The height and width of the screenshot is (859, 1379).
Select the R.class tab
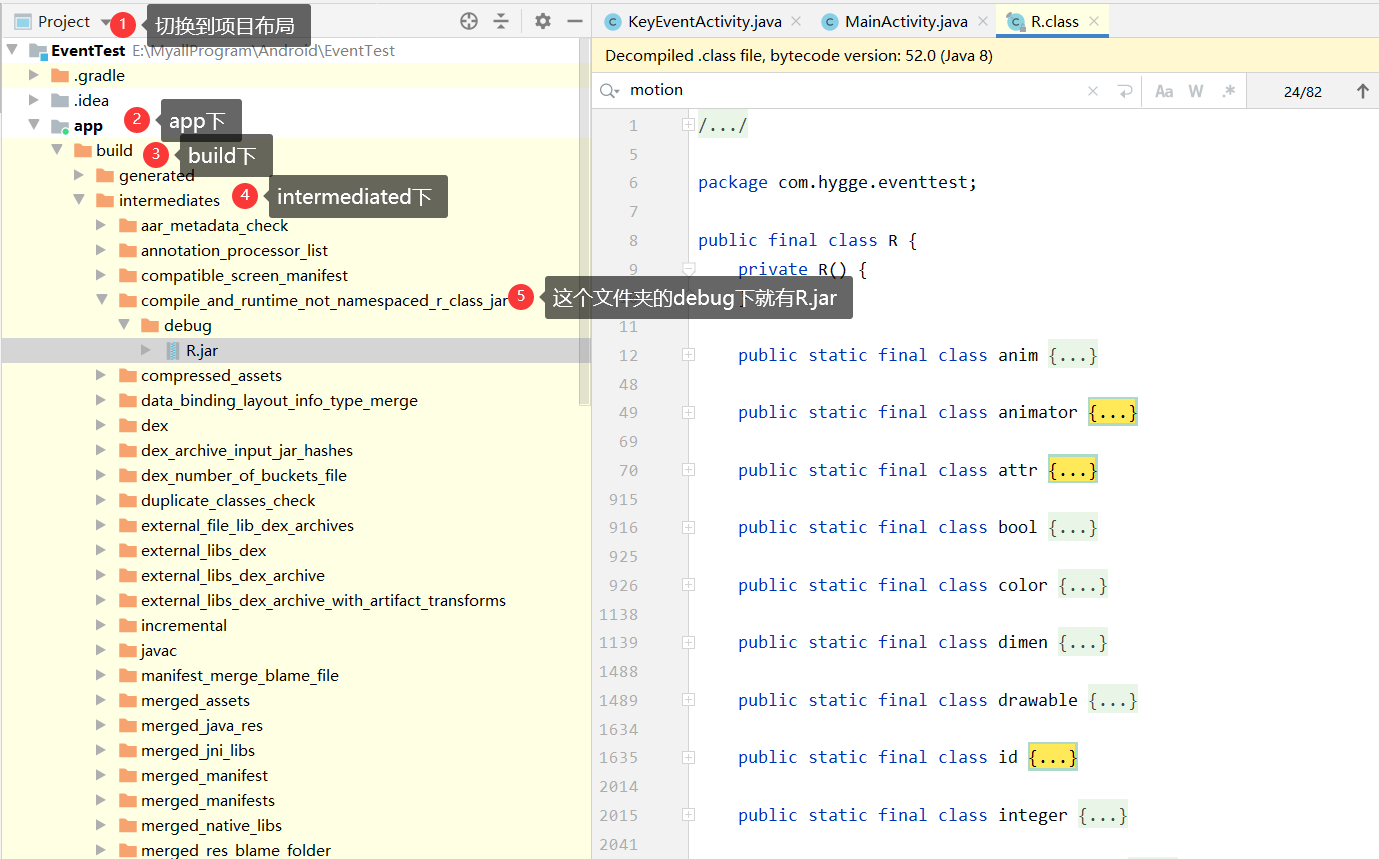tap(1055, 21)
